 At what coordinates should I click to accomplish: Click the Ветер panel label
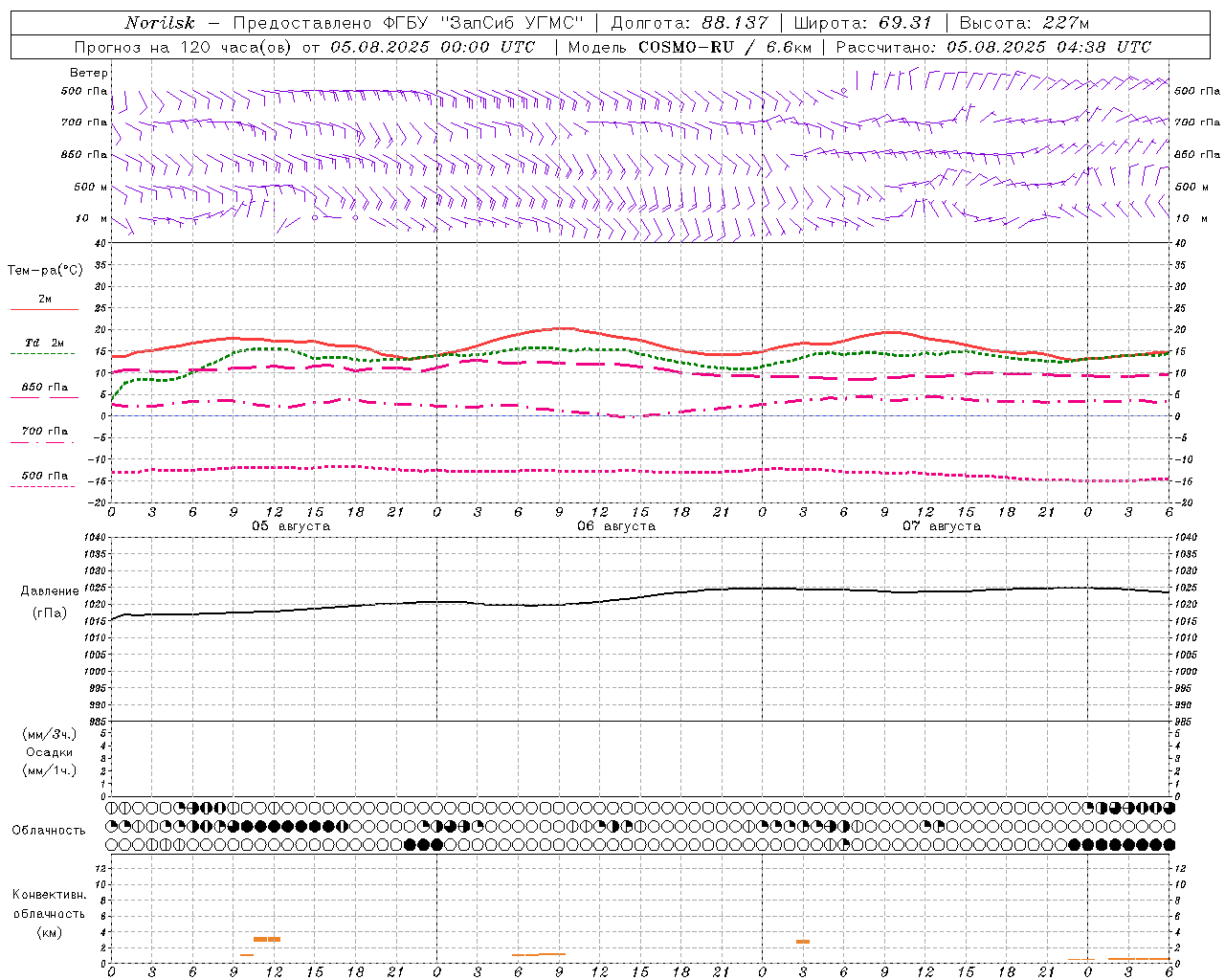click(x=89, y=73)
